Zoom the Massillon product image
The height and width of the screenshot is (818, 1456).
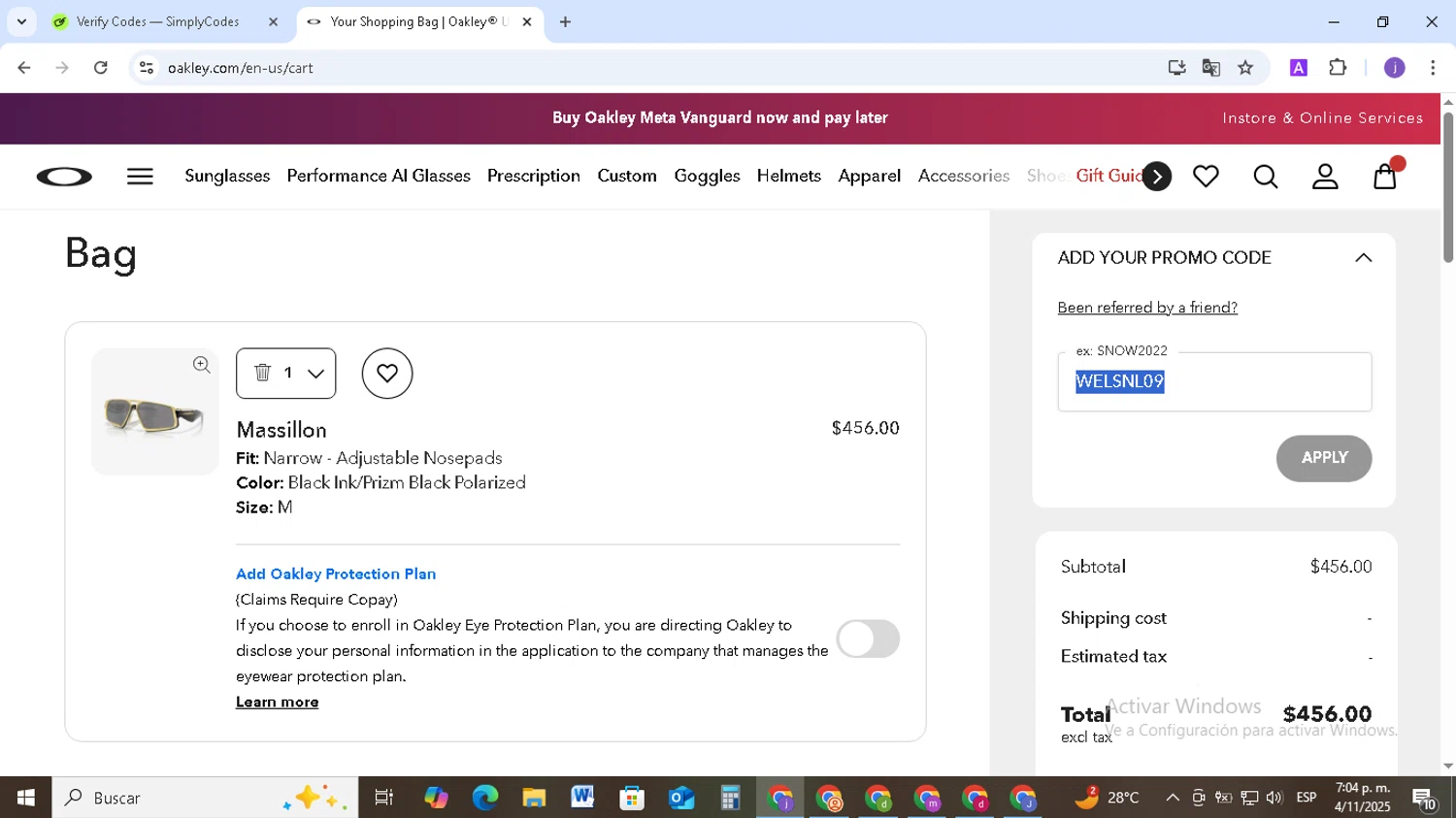coord(201,365)
